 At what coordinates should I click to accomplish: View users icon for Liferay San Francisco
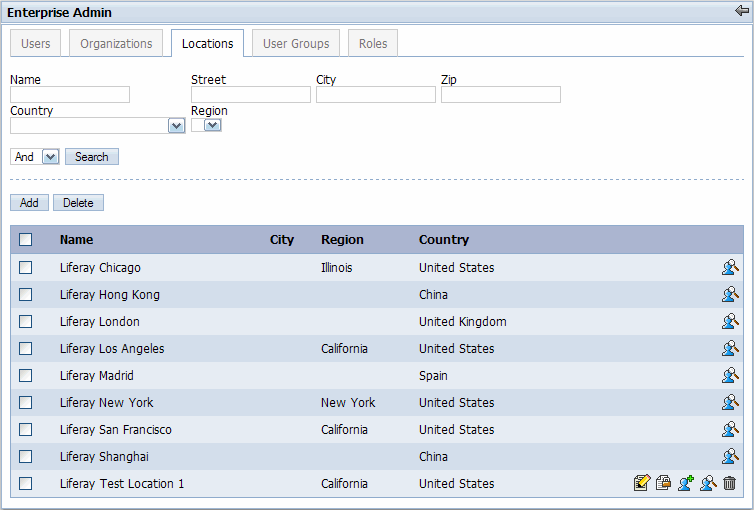click(729, 429)
